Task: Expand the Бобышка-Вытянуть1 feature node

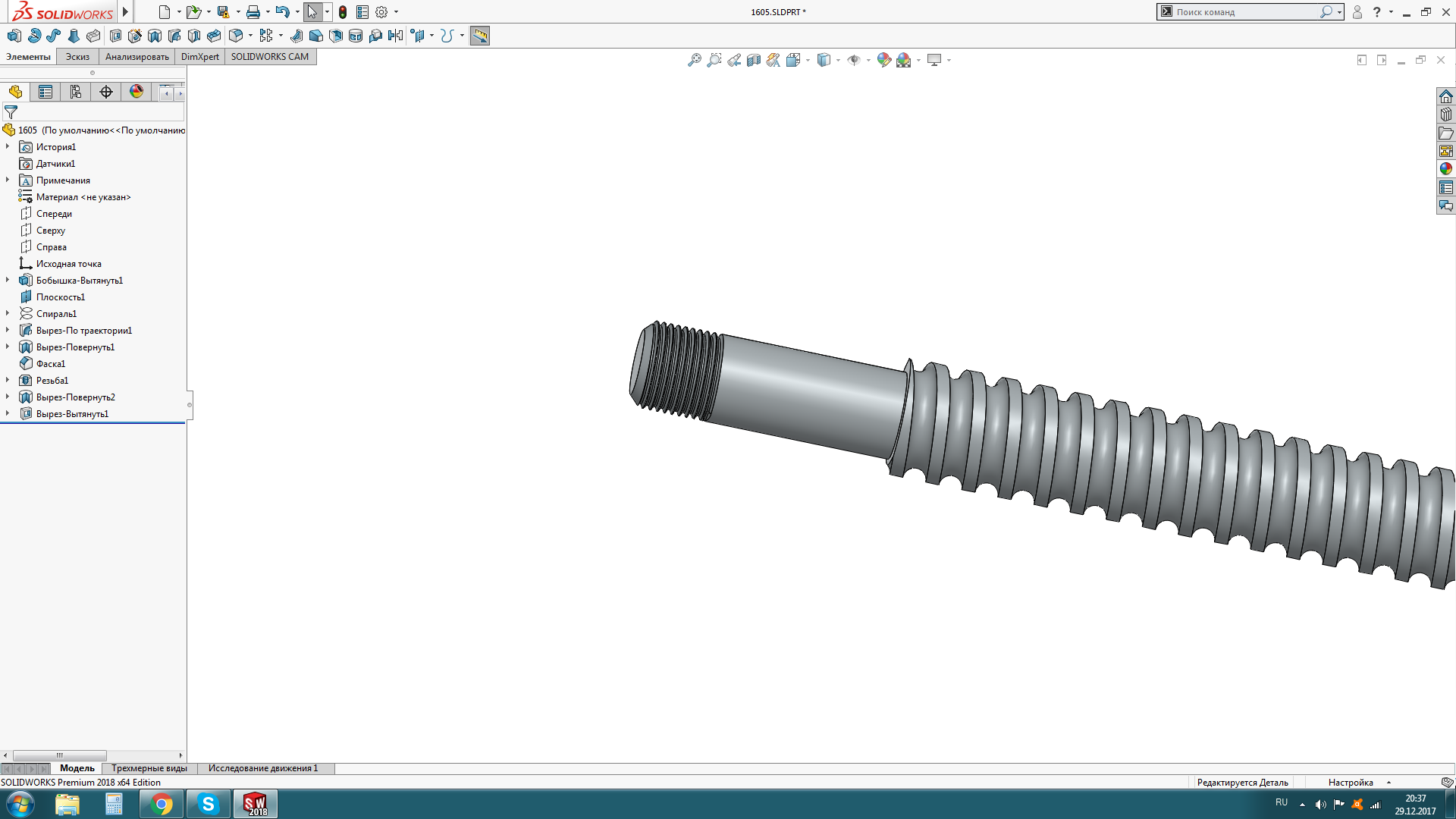Action: point(8,280)
